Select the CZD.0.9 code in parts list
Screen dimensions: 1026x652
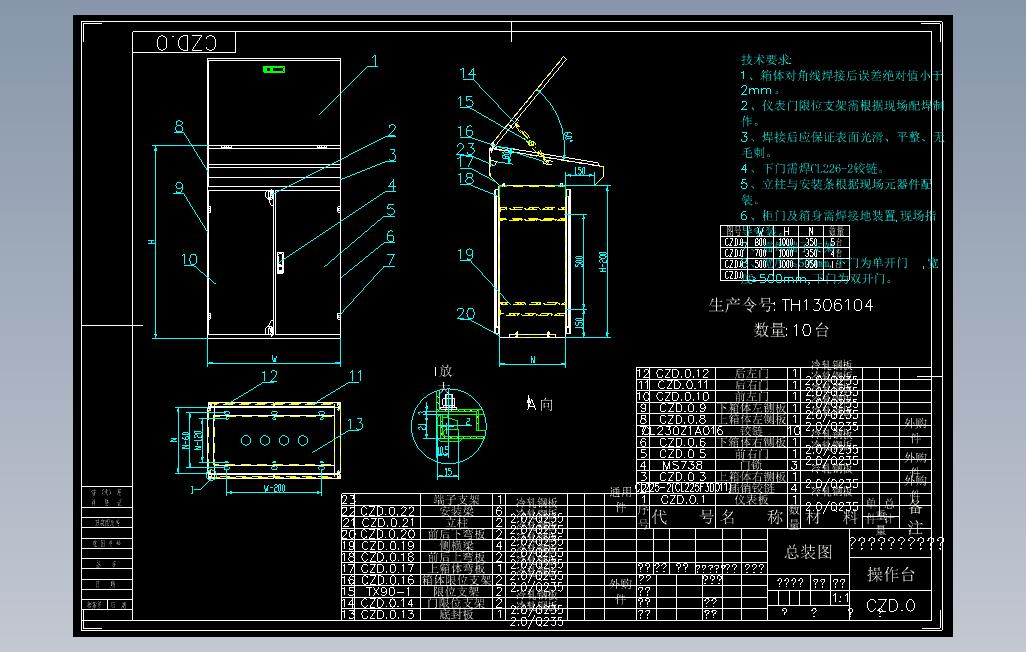[682, 408]
